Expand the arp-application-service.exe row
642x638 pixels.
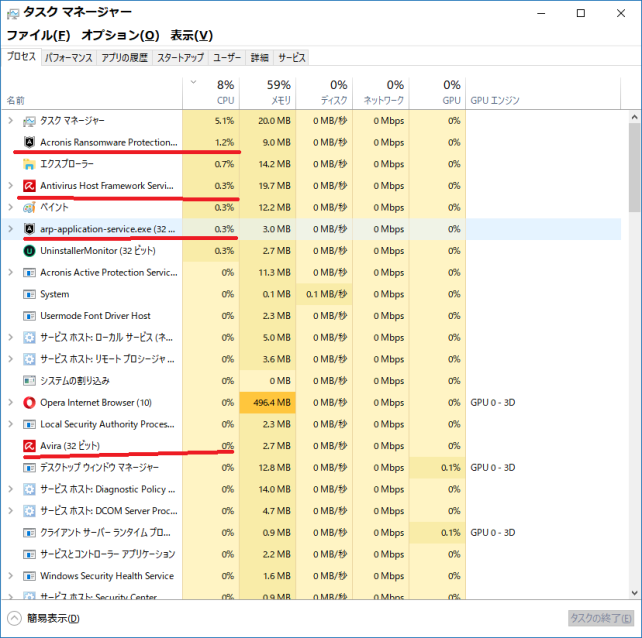pyautogui.click(x=11, y=229)
